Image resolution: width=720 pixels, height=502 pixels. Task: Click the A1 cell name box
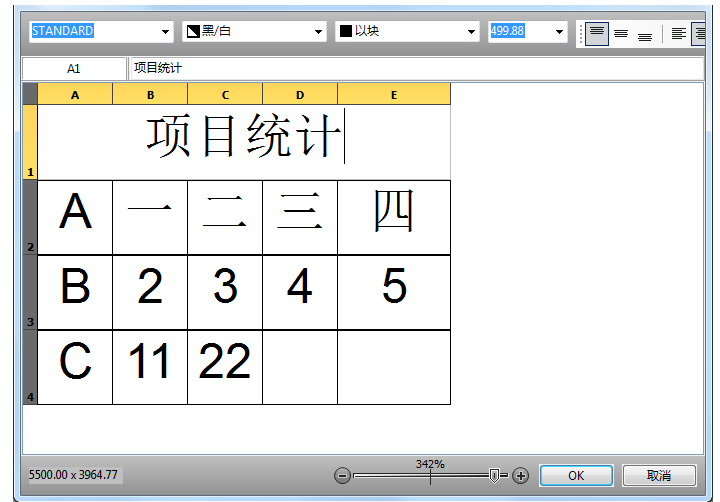74,68
